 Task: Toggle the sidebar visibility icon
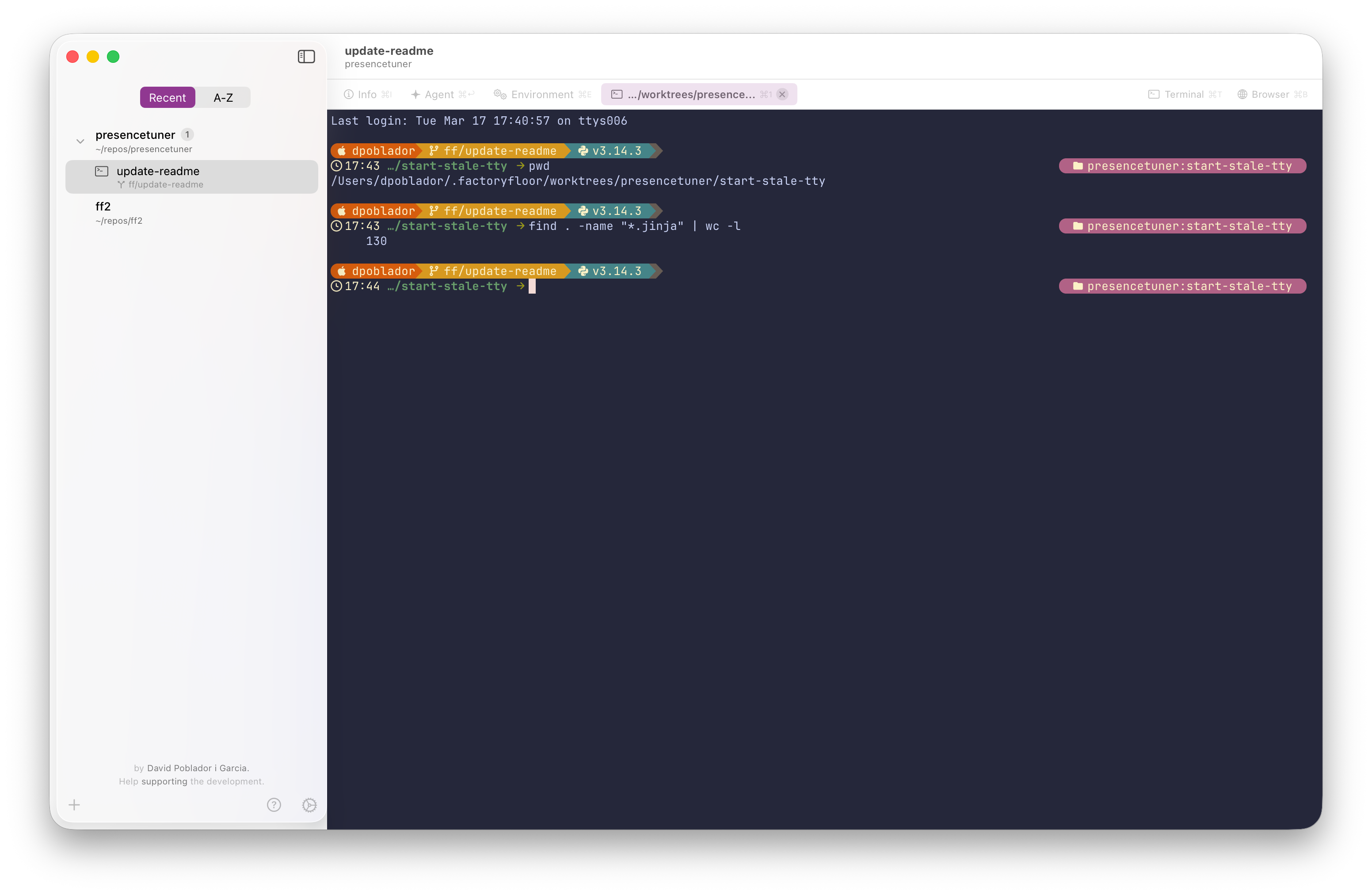pos(306,57)
